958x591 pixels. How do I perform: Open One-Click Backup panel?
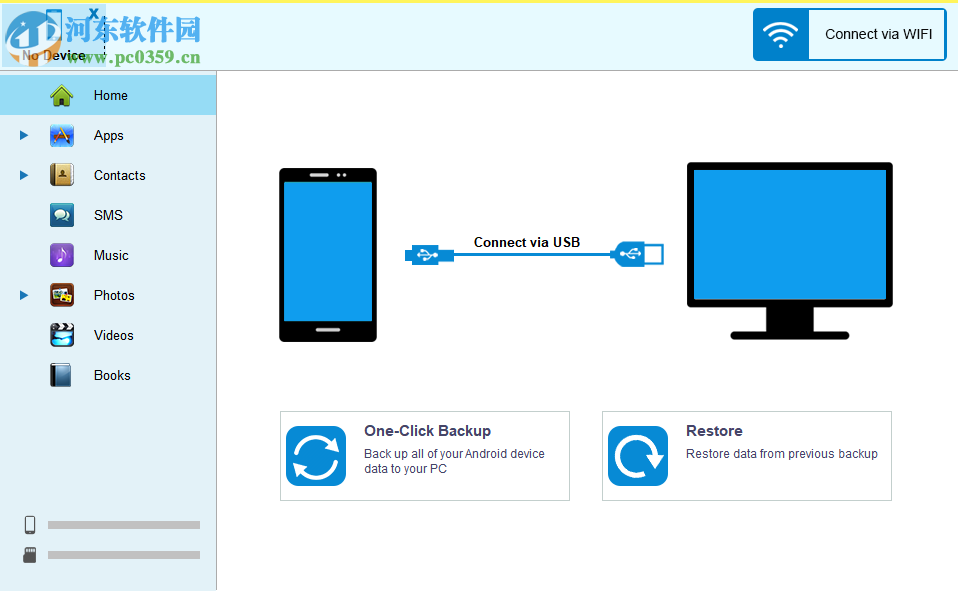(x=424, y=456)
